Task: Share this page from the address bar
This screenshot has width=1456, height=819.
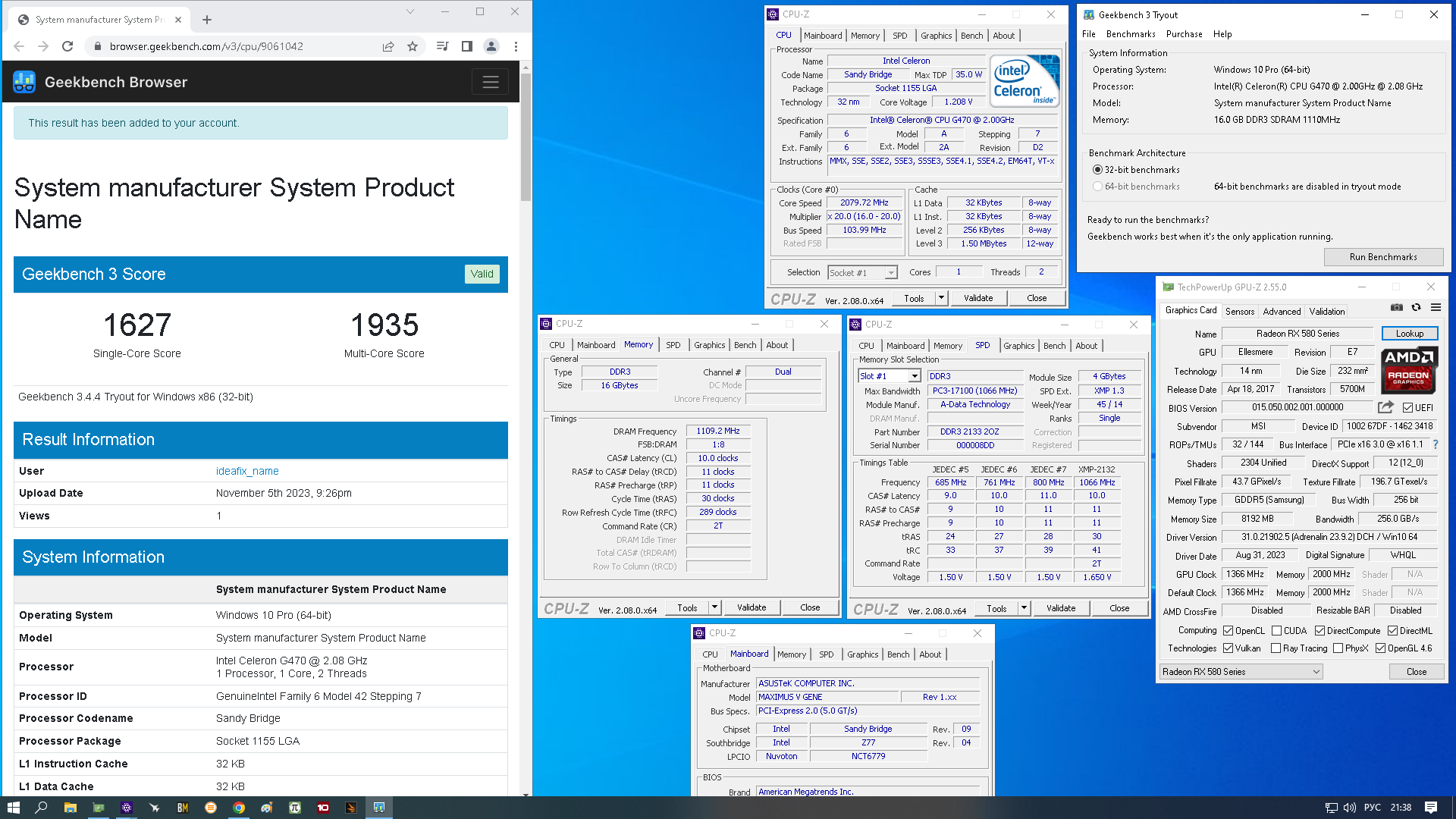Action: tap(388, 46)
